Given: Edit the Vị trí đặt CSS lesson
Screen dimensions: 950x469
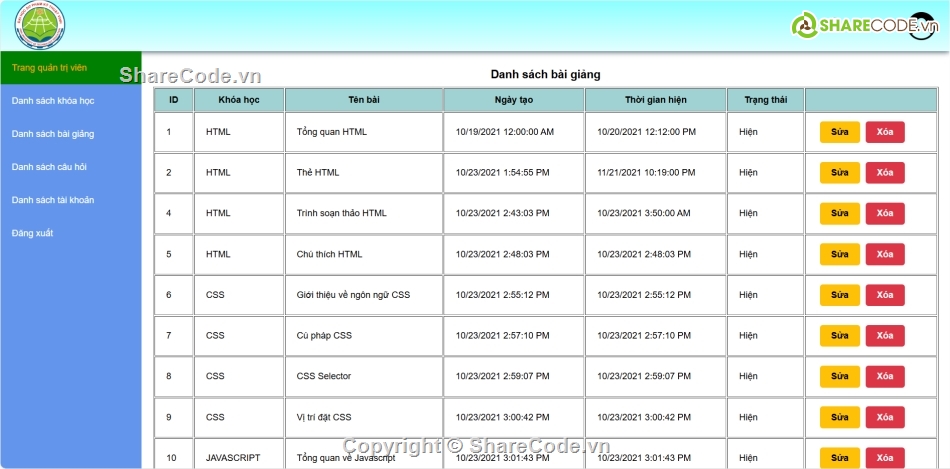Looking at the screenshot, I should pos(840,417).
